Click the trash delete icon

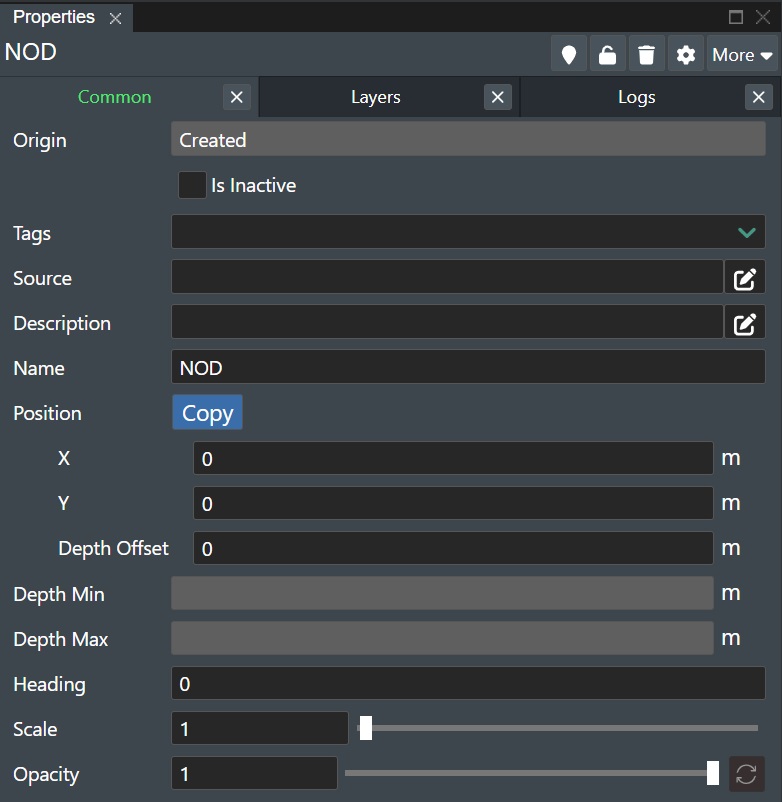pyautogui.click(x=646, y=54)
